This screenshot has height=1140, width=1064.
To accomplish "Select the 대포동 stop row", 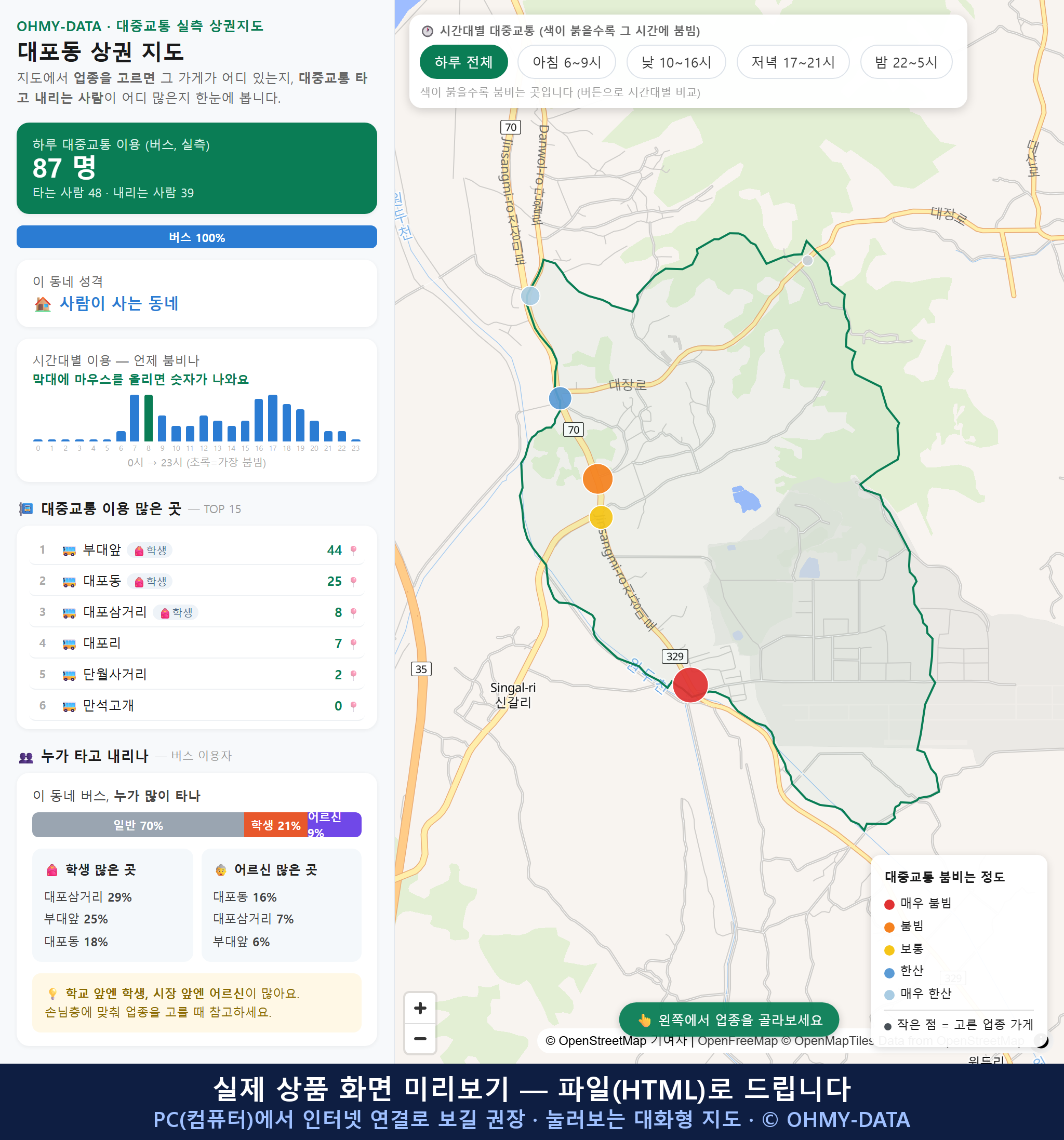I will click(x=197, y=581).
